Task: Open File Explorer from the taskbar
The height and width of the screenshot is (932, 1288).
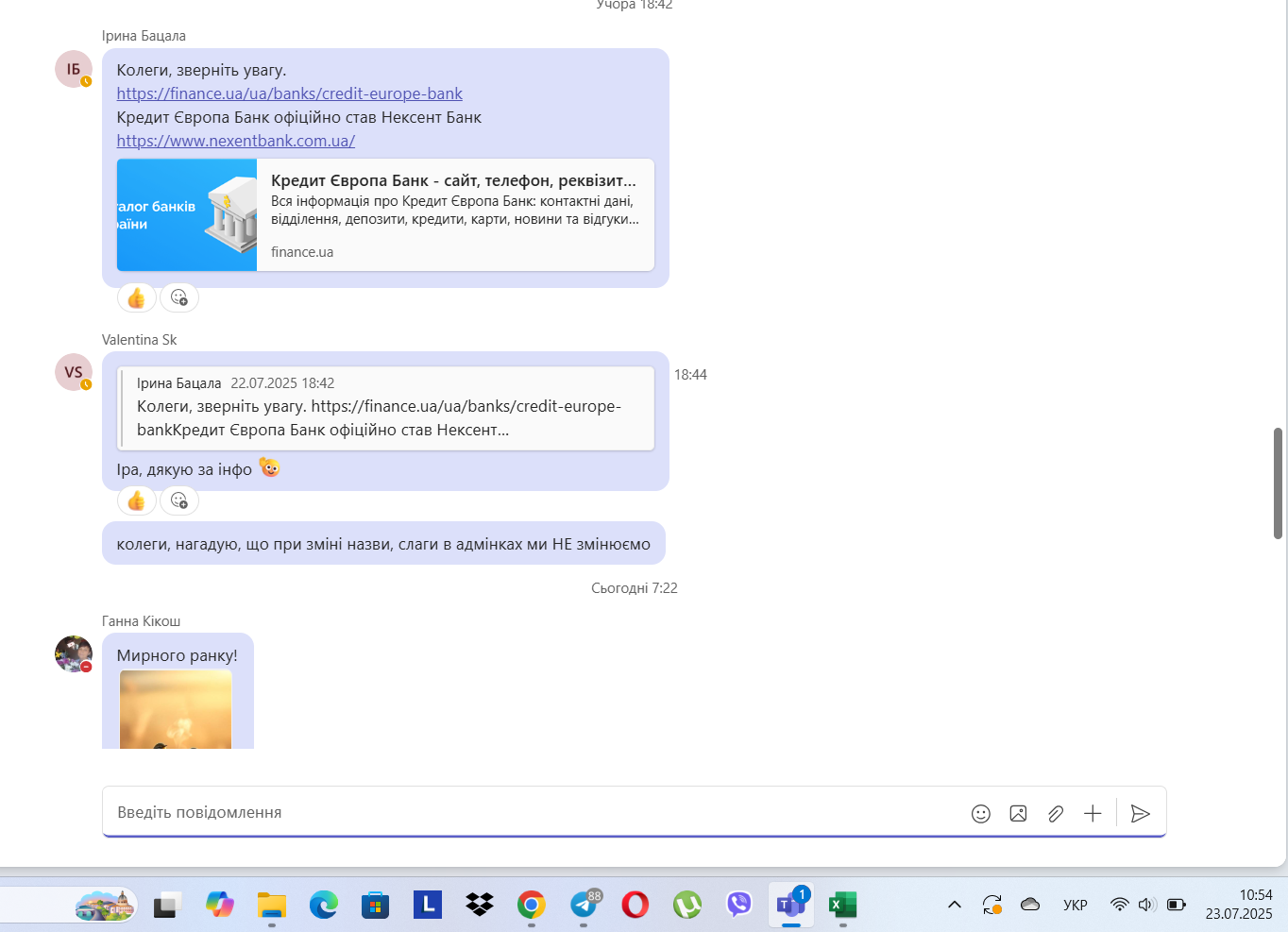Action: tap(272, 906)
